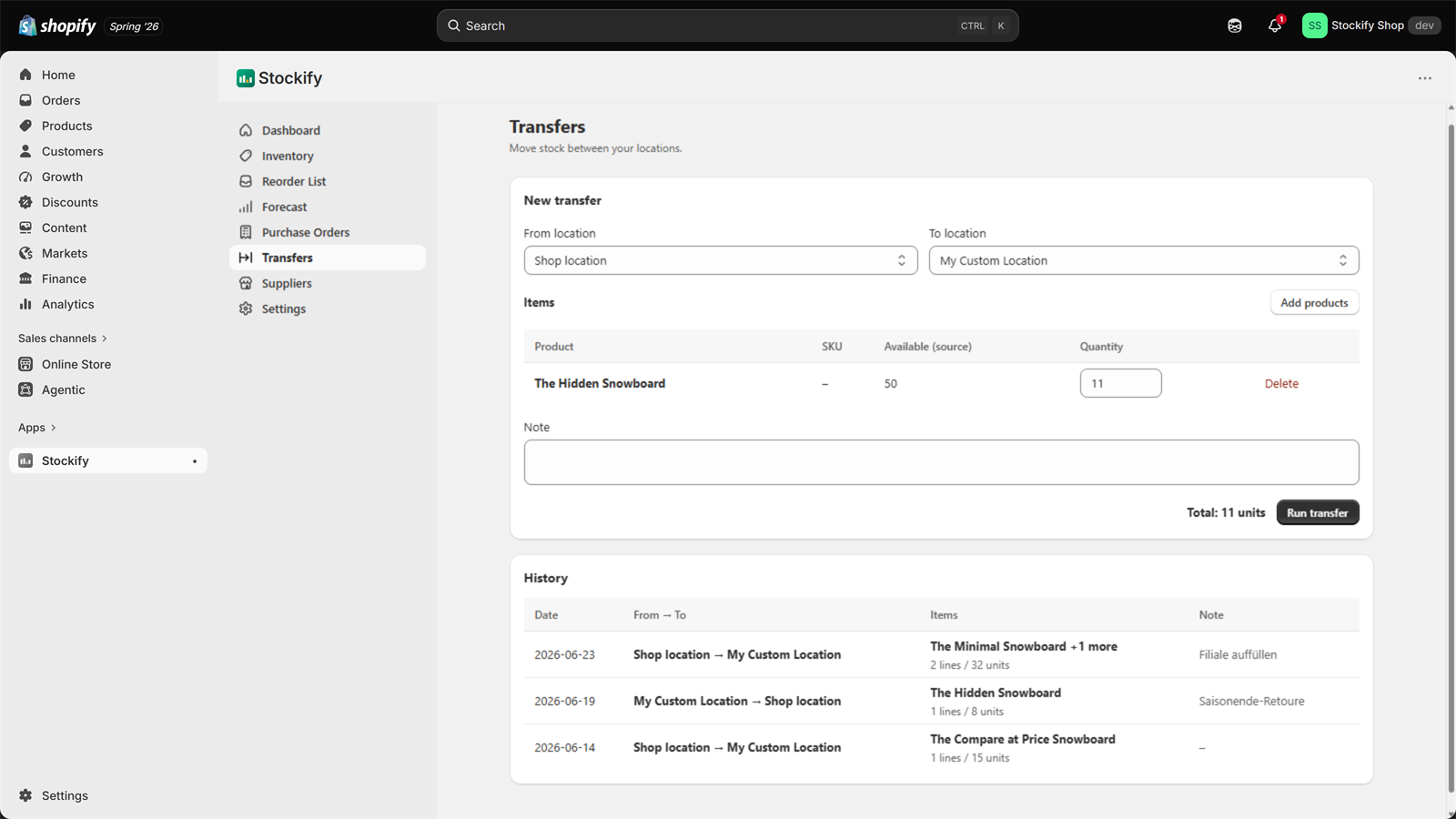The width and height of the screenshot is (1456, 819).
Task: Click the Discounts icon in sidebar
Action: pos(25,202)
